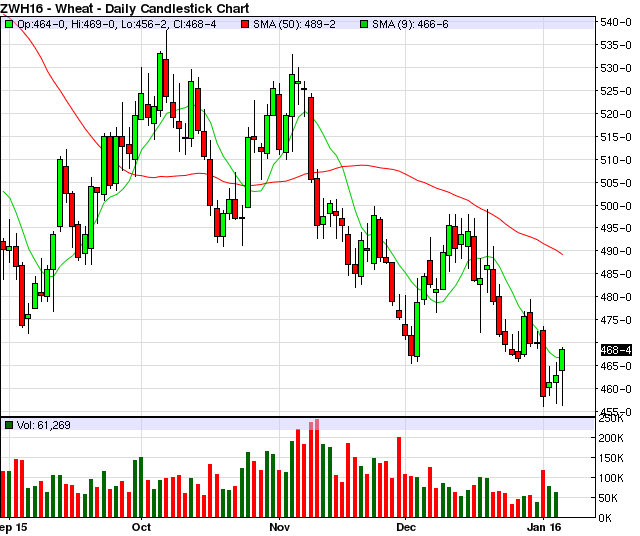The height and width of the screenshot is (536, 640).
Task: Click the '505-0' price axis label
Action: (x=616, y=182)
